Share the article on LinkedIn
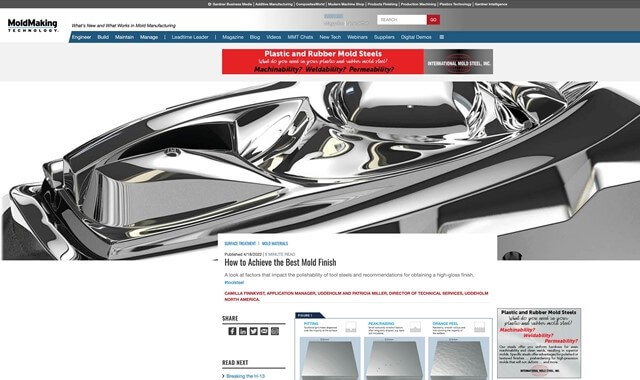 [243, 331]
